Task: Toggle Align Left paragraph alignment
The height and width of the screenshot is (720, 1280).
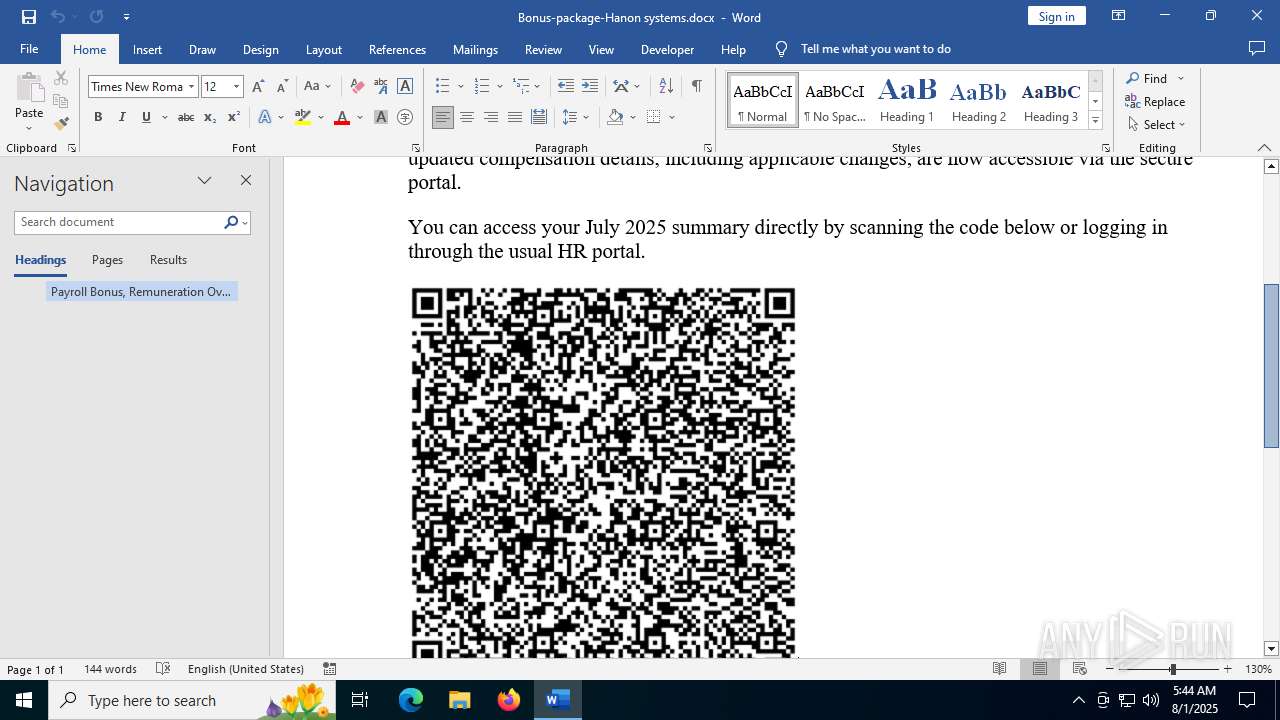Action: pos(443,117)
